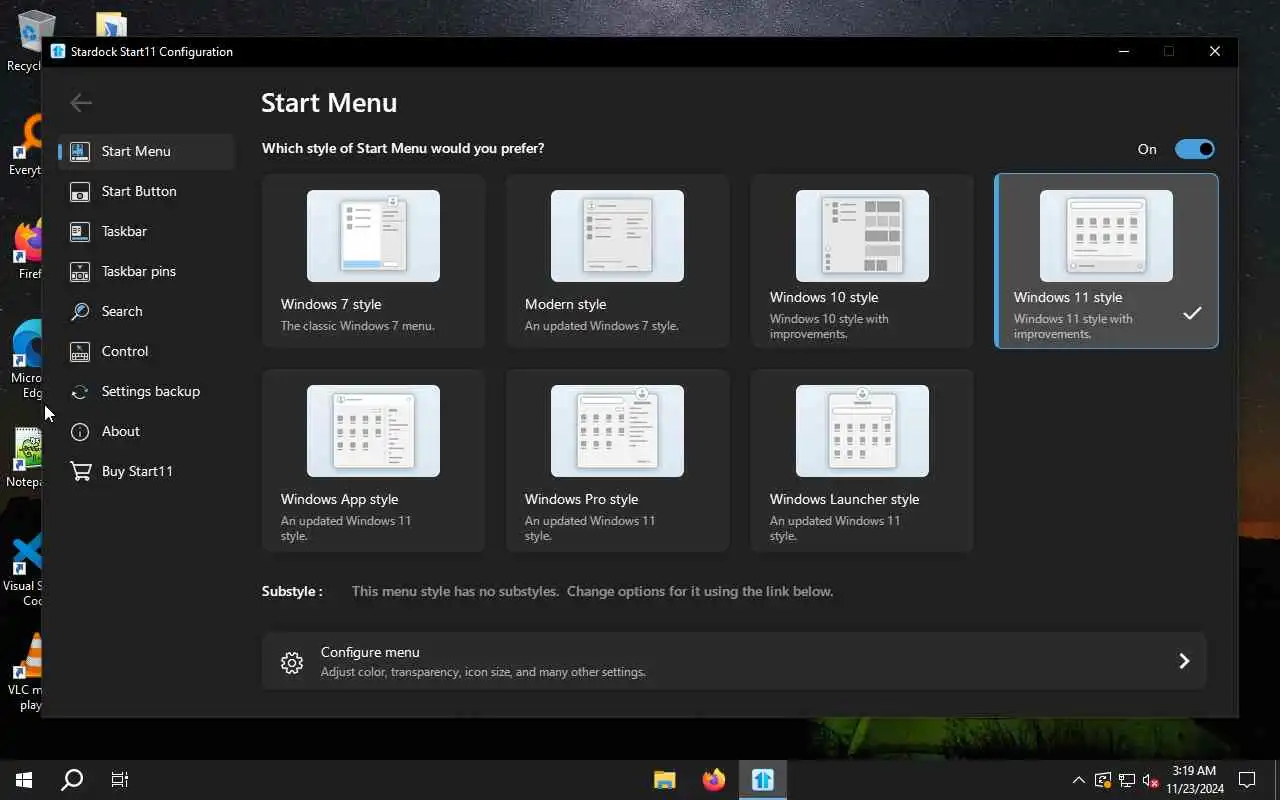Image resolution: width=1280 pixels, height=800 pixels.
Task: Click the muted volume tray icon
Action: (1151, 780)
